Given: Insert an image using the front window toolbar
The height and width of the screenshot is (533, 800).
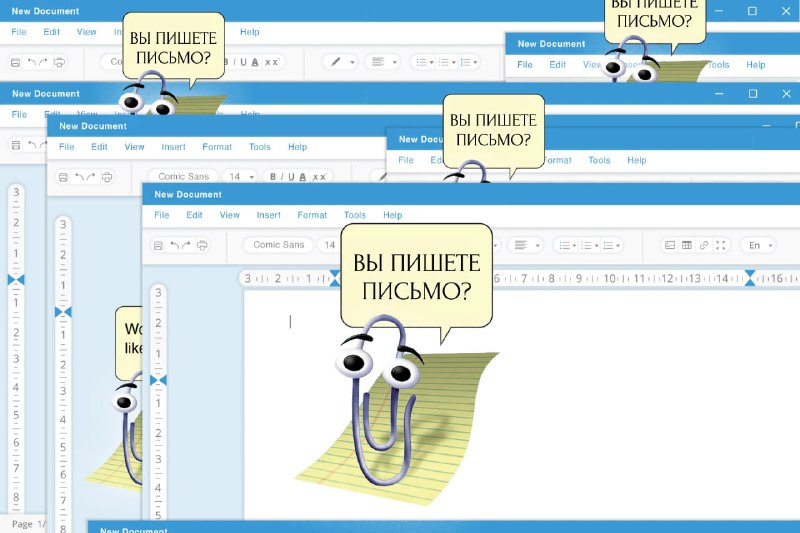Looking at the screenshot, I should pos(670,245).
